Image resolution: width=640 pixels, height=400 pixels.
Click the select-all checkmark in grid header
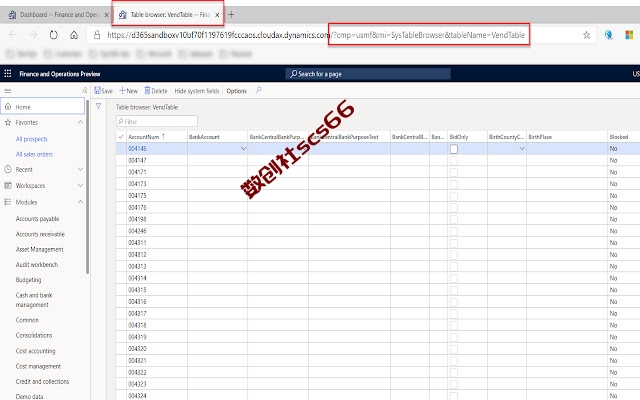click(121, 137)
